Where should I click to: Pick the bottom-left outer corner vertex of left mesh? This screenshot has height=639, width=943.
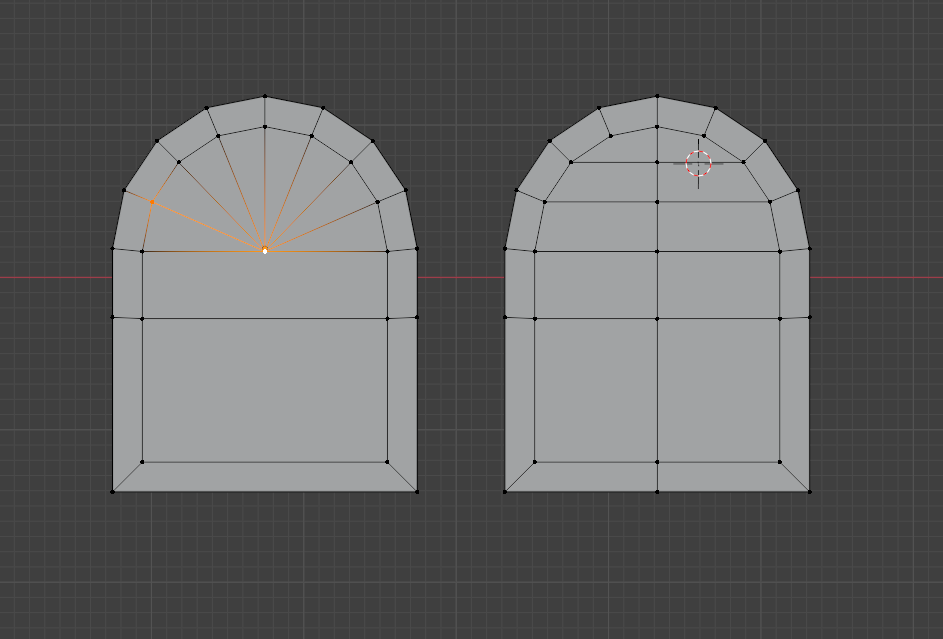(x=113, y=491)
